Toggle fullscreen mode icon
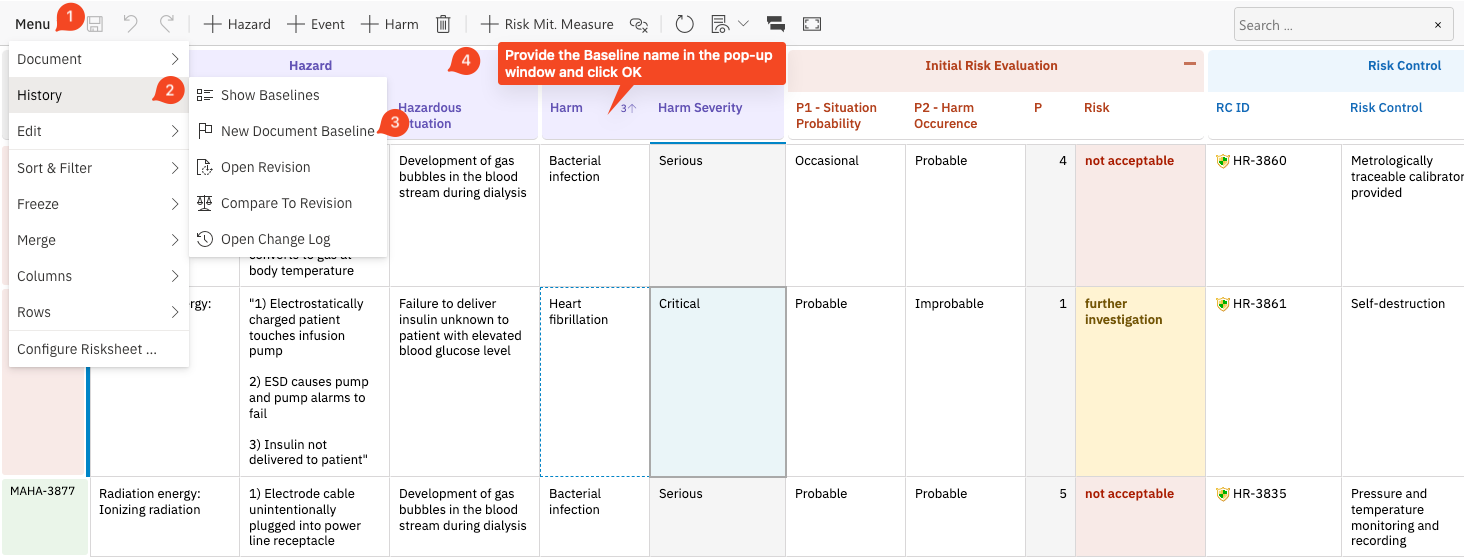The image size is (1464, 557). click(x=812, y=24)
